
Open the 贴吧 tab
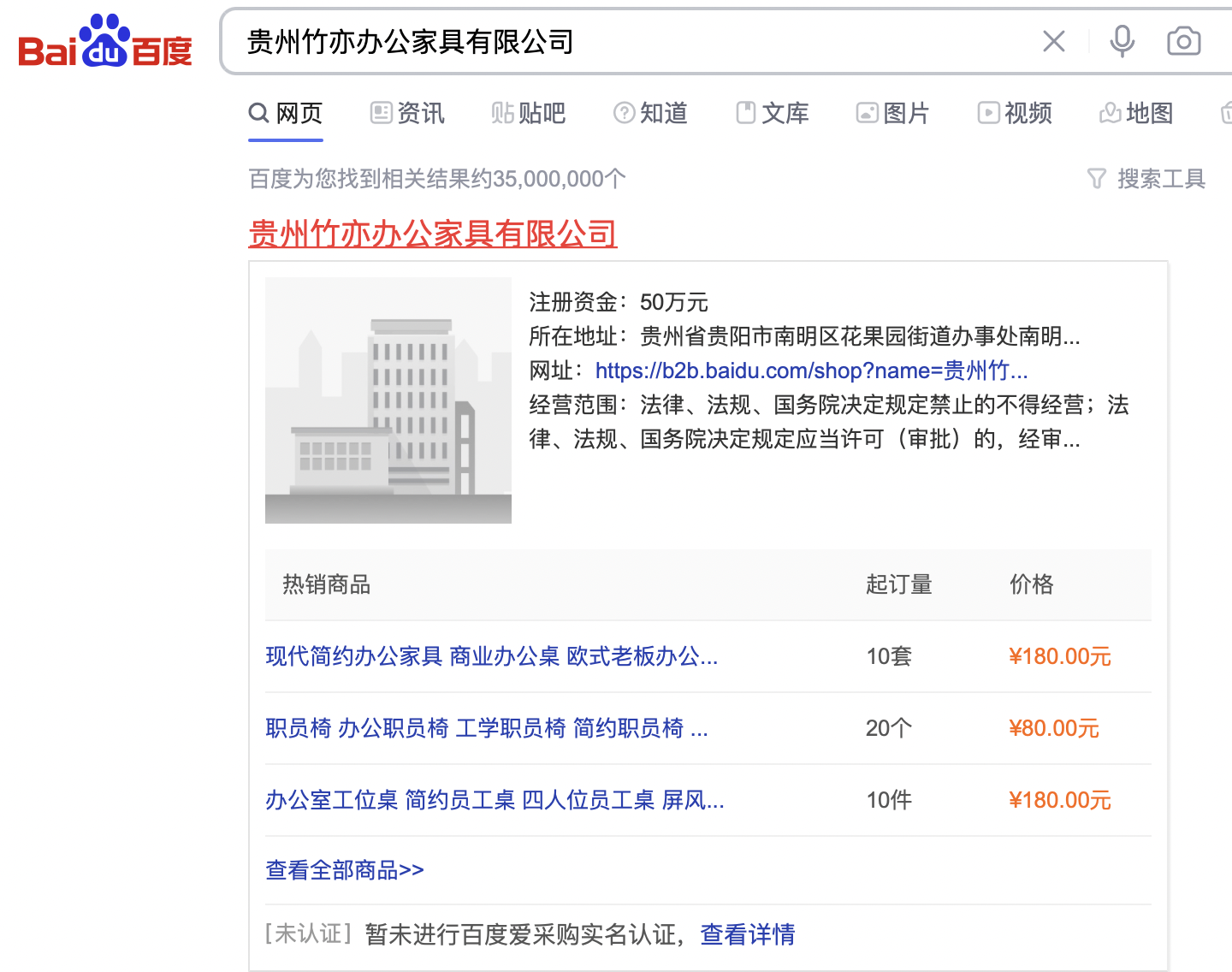[529, 113]
